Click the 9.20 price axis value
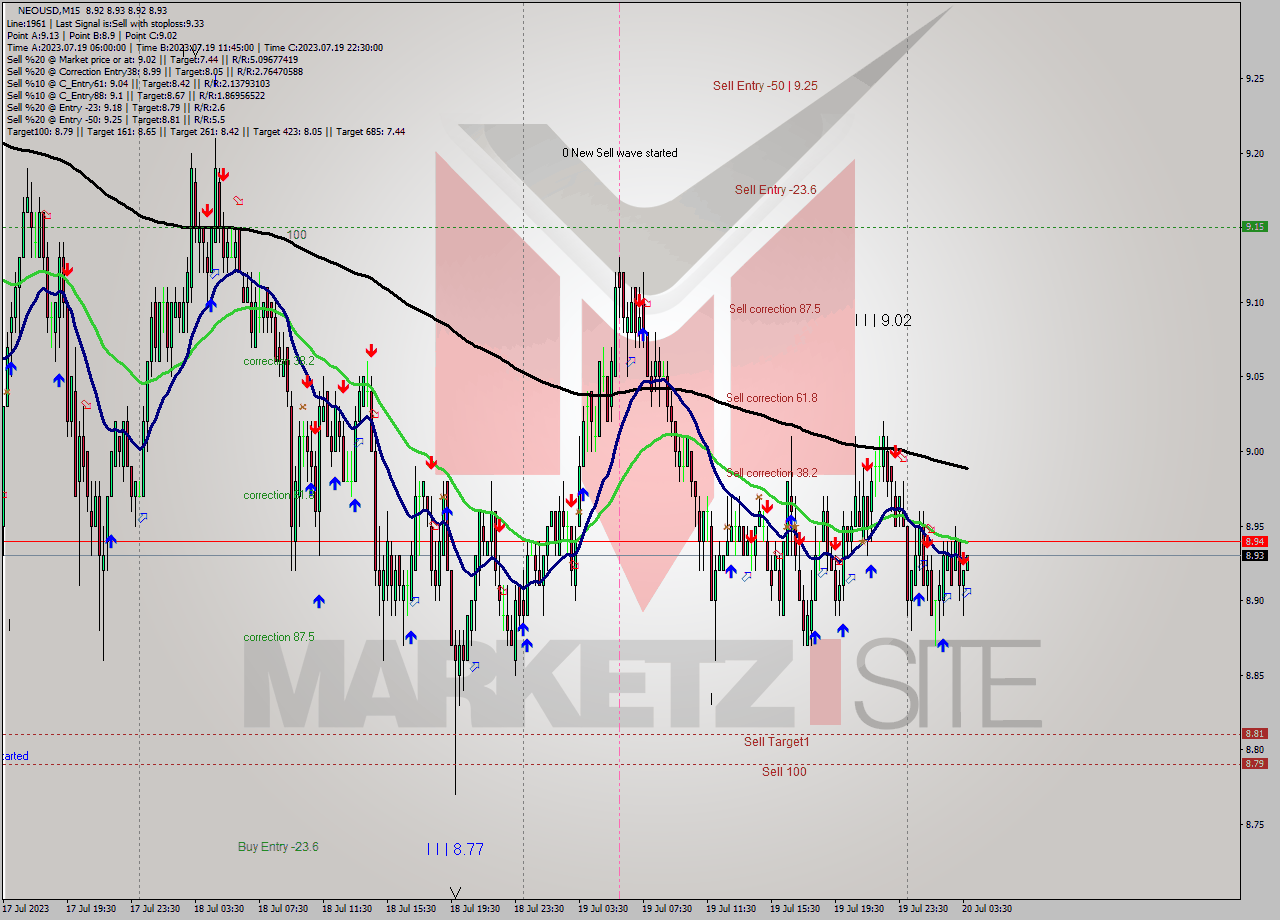 tap(1254, 153)
